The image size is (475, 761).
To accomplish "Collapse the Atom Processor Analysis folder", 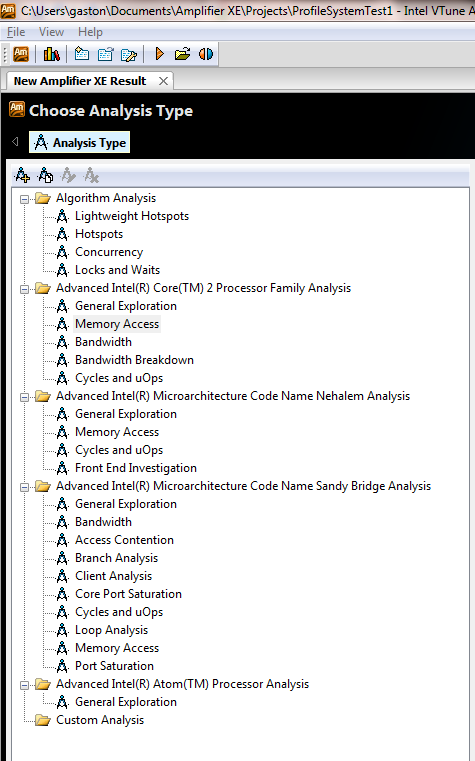I will tap(24, 685).
